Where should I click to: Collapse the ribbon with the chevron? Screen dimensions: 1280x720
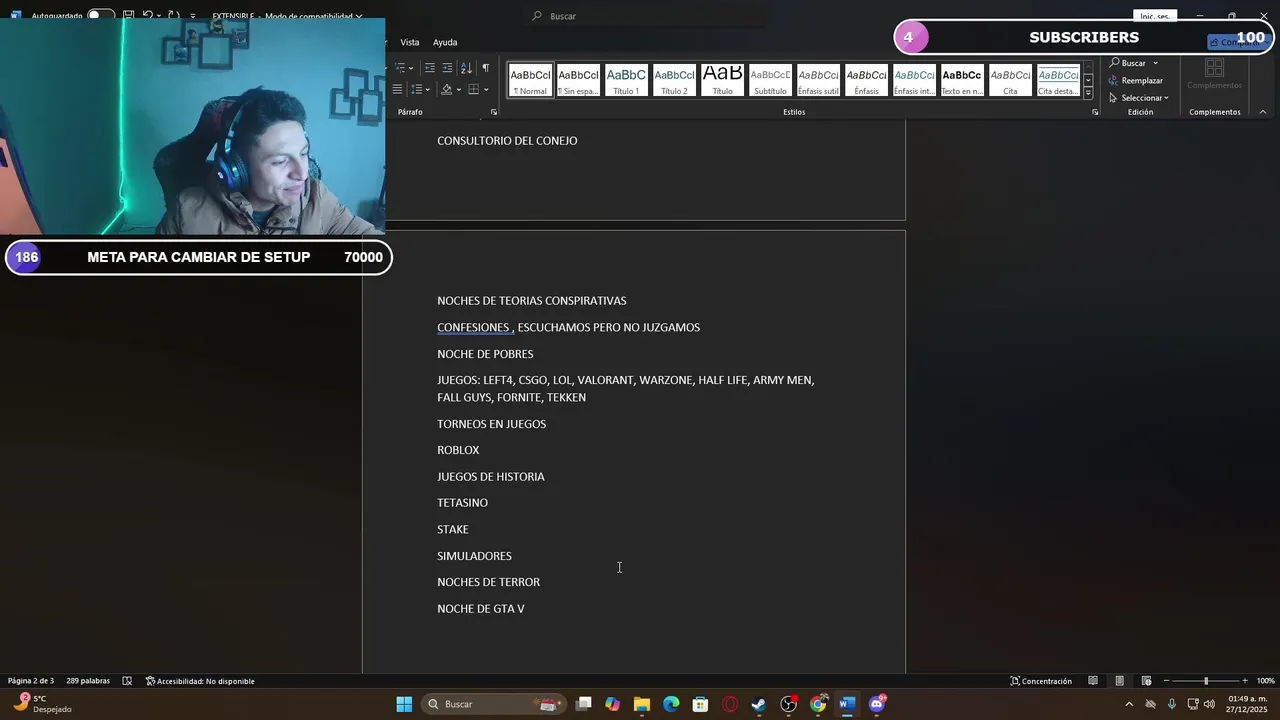(1263, 112)
